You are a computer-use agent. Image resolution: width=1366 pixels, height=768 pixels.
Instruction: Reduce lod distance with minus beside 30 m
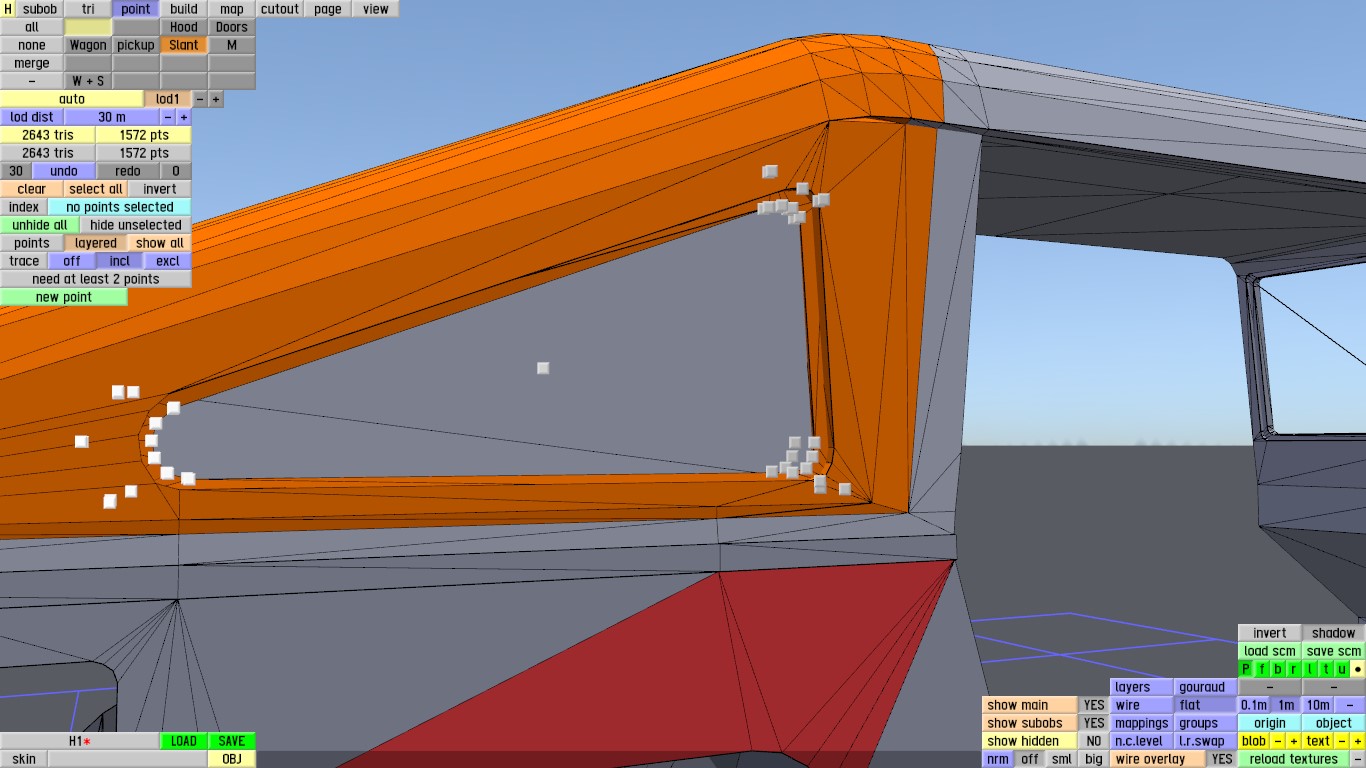coord(168,117)
